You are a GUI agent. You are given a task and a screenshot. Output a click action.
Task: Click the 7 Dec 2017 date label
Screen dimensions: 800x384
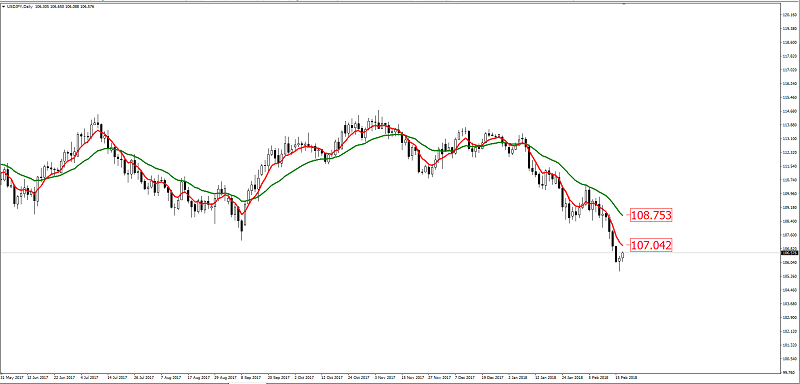click(465, 377)
